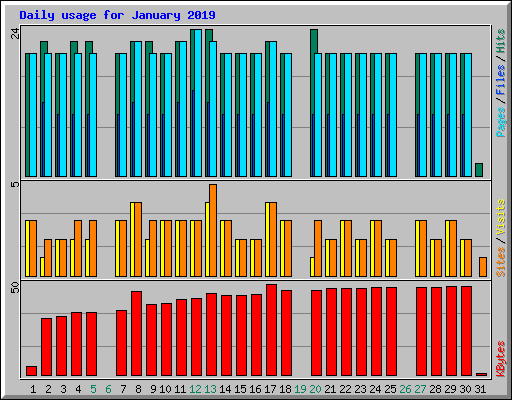Select weekend day label 20
Screen dimensions: 512x400
[x=315, y=389]
